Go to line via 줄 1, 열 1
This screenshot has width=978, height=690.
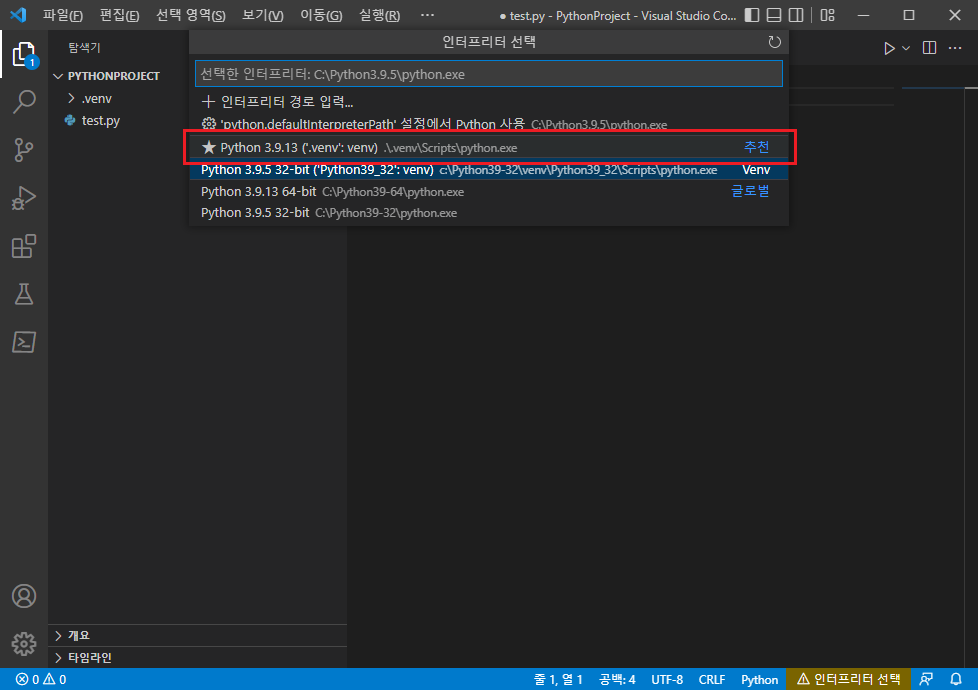[558, 679]
